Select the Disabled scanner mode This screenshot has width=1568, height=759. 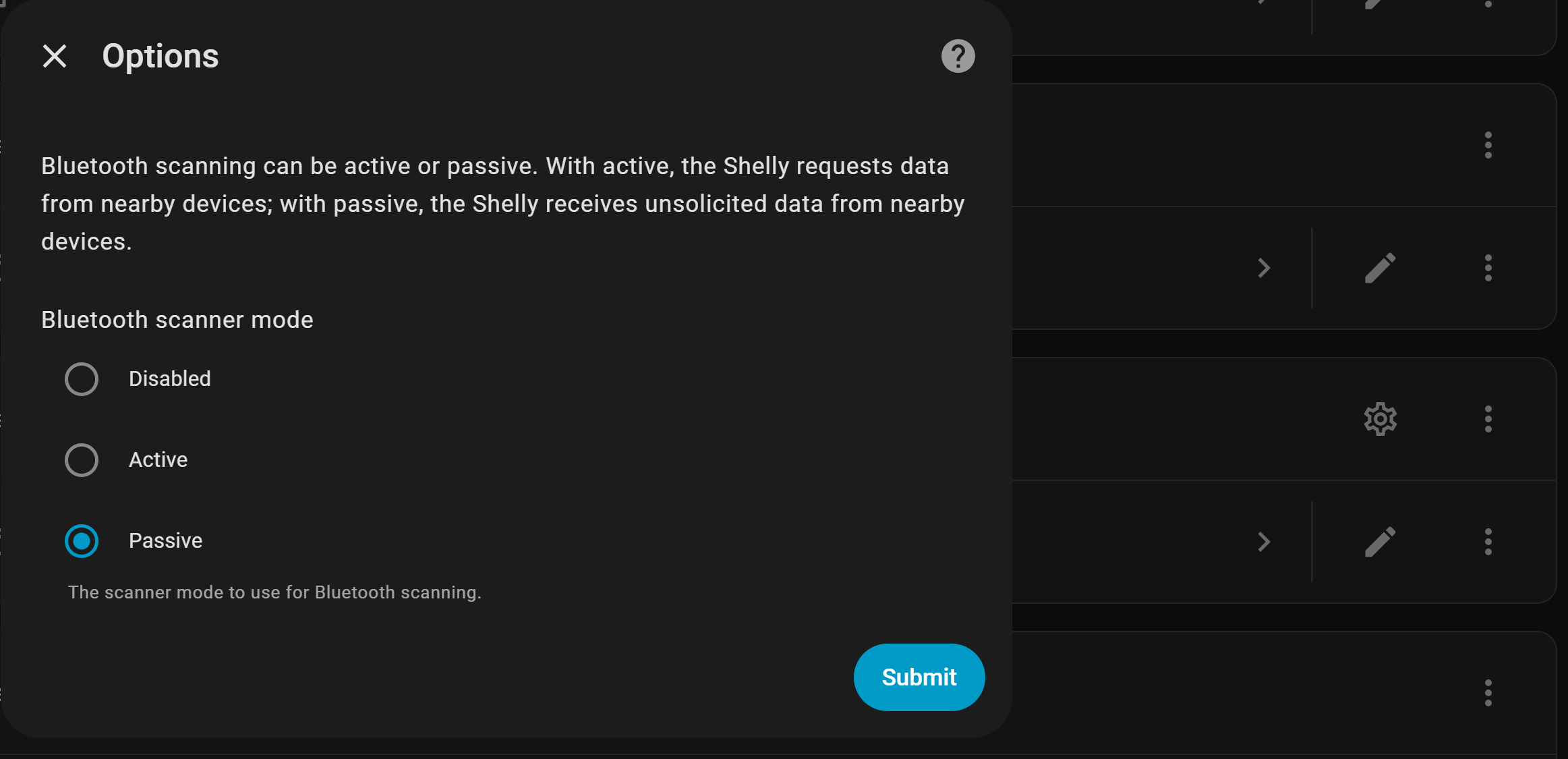tap(82, 379)
